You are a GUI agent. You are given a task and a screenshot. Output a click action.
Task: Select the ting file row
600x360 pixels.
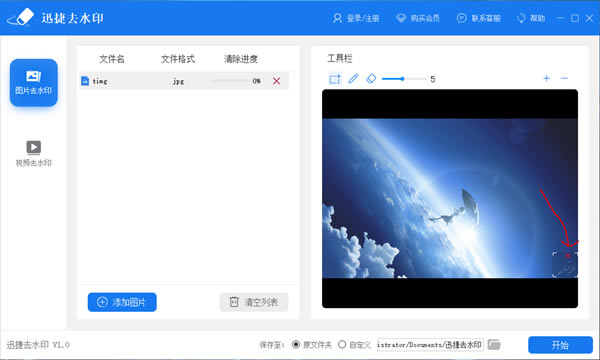coord(184,81)
